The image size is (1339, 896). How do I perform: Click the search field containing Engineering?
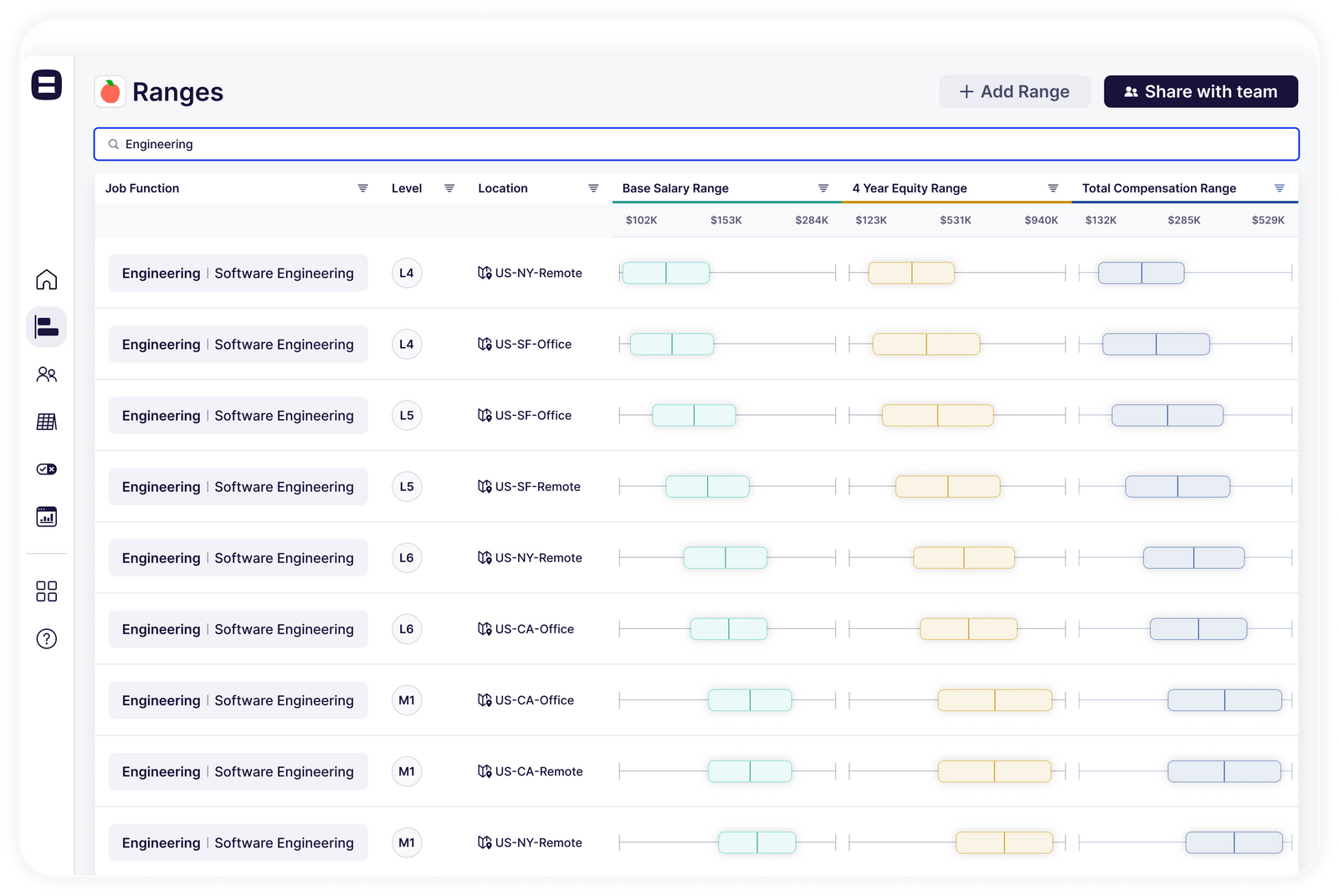[x=696, y=144]
